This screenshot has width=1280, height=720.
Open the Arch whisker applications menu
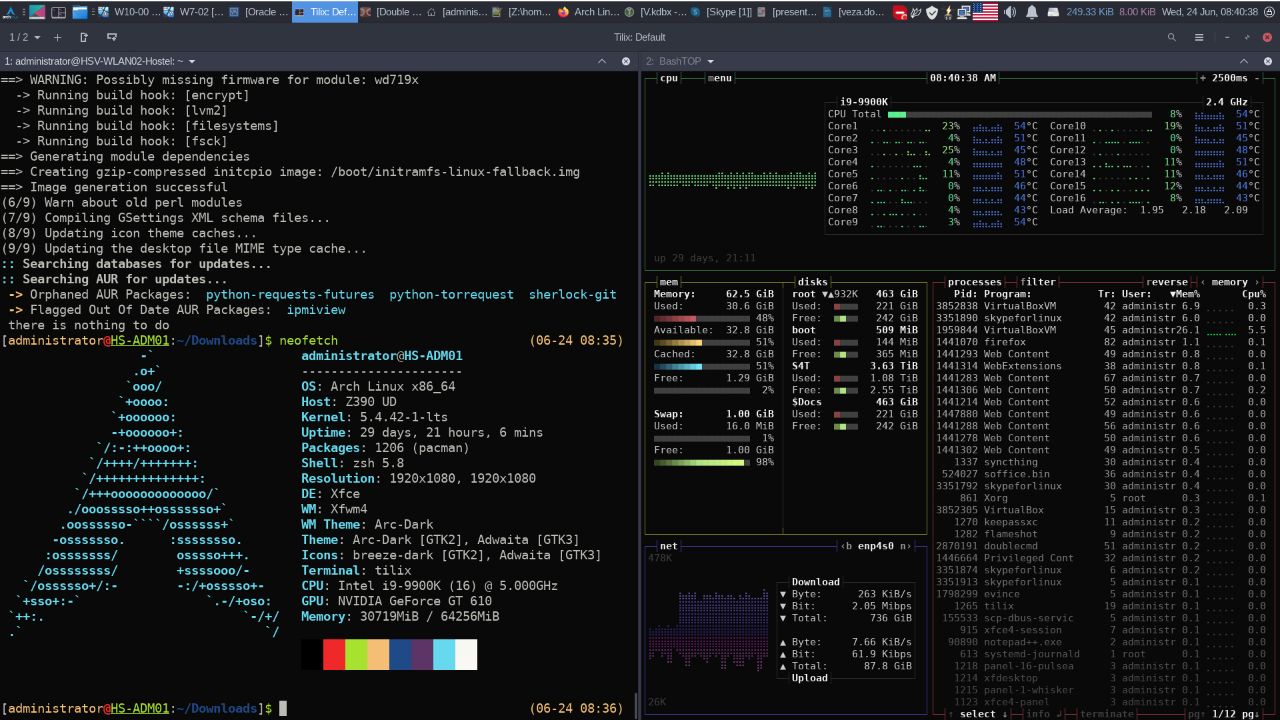[9, 12]
